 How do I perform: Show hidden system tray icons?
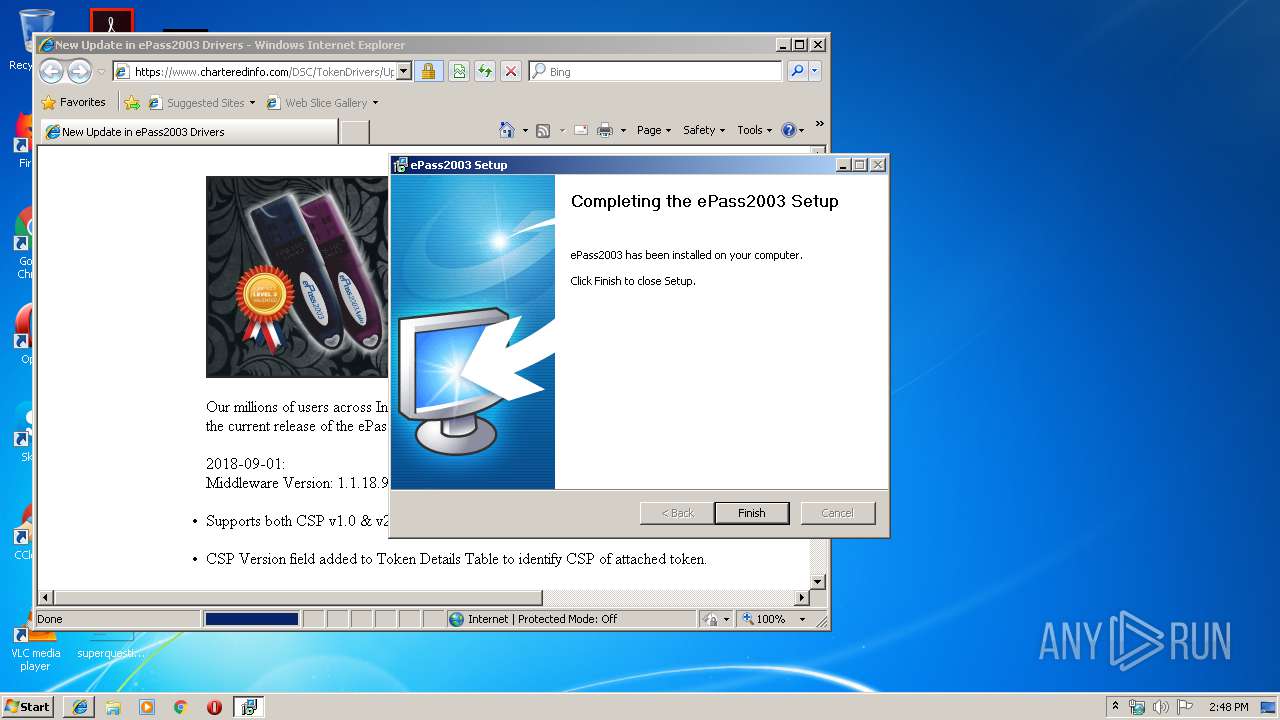[x=1116, y=706]
